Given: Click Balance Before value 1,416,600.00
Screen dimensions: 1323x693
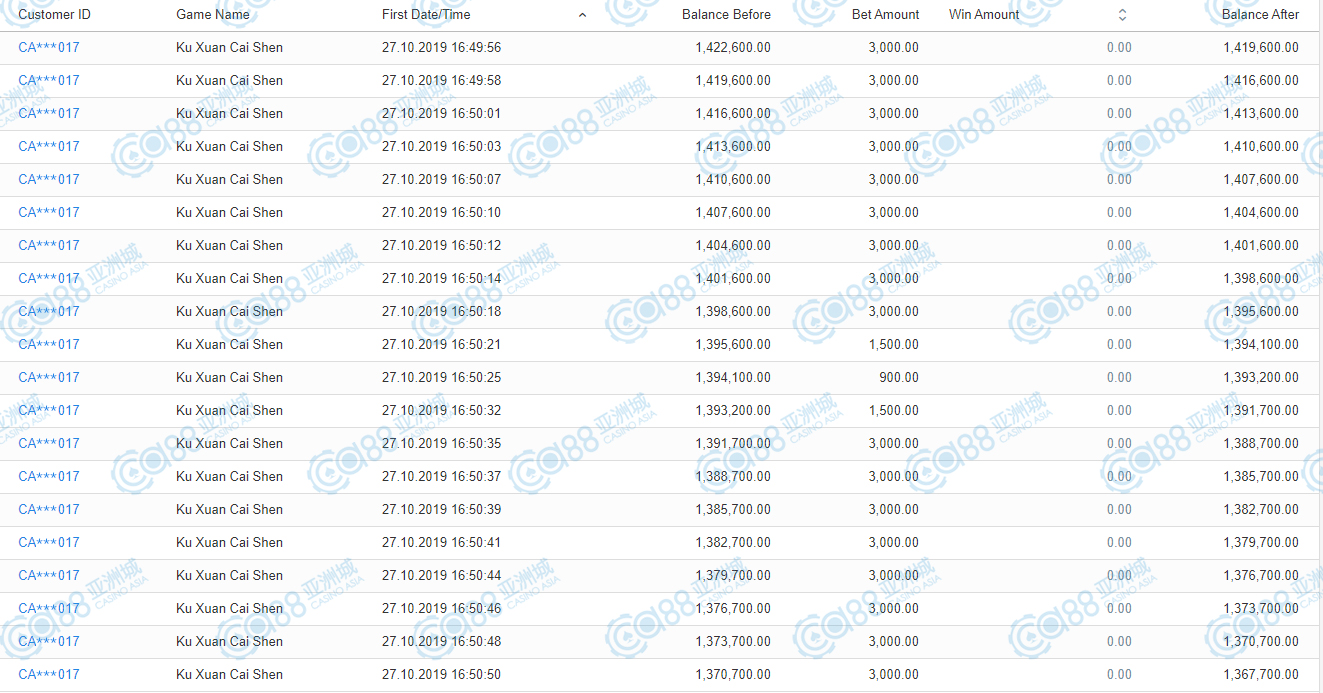Looking at the screenshot, I should click(x=733, y=114).
